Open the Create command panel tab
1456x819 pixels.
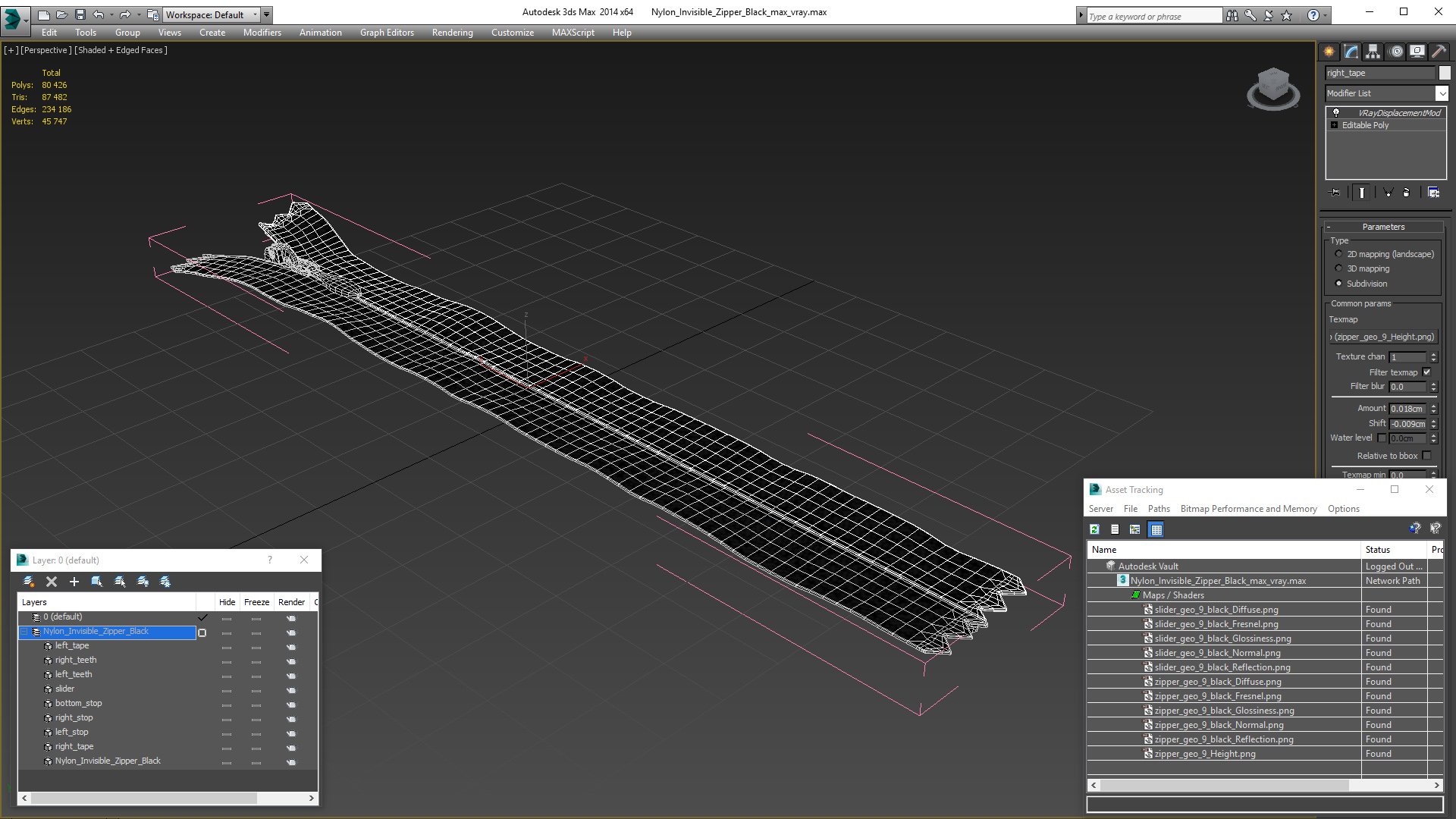click(x=1329, y=52)
